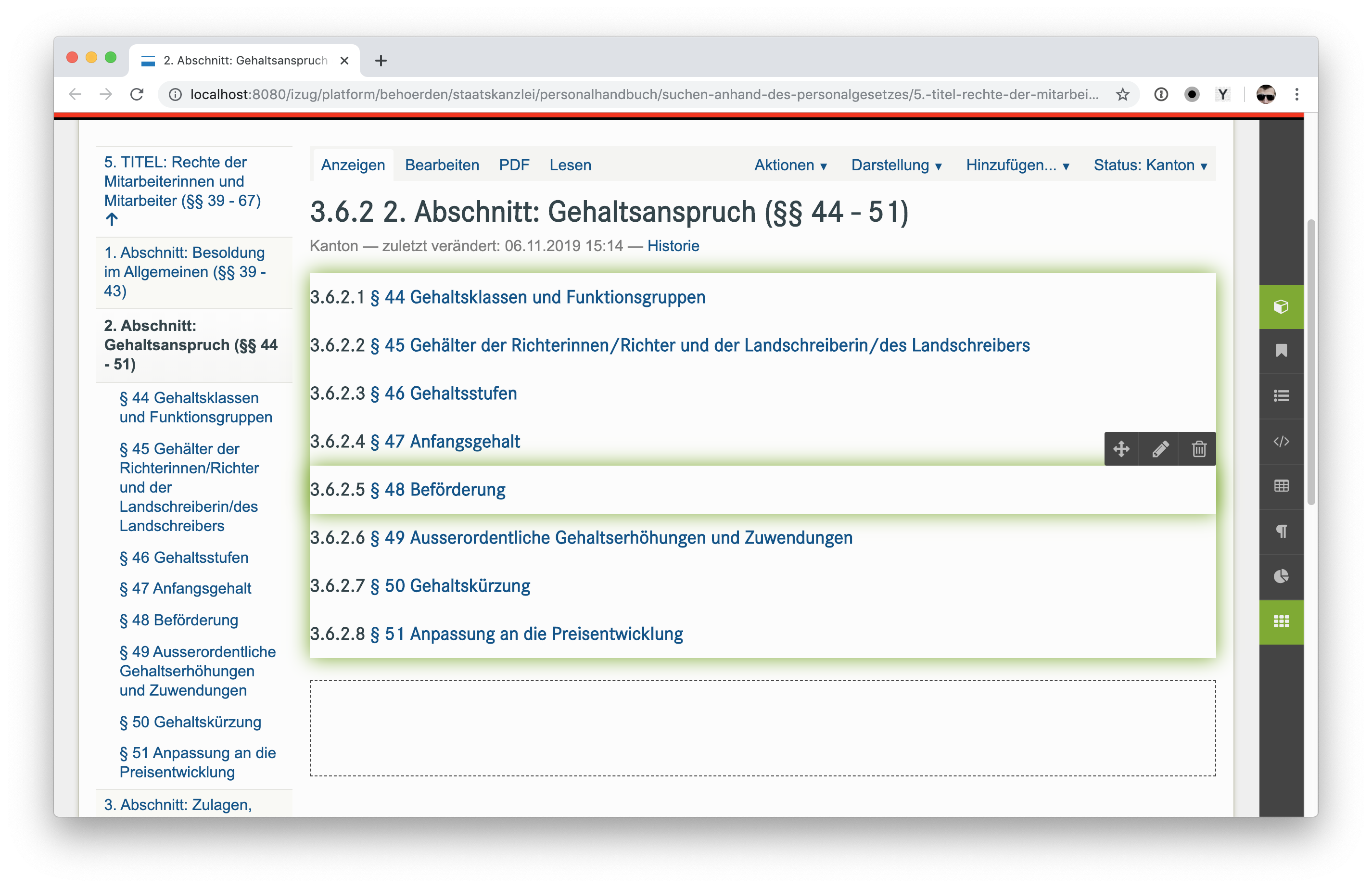Click the browser forward arrow
Image resolution: width=1372 pixels, height=888 pixels.
pyautogui.click(x=105, y=94)
